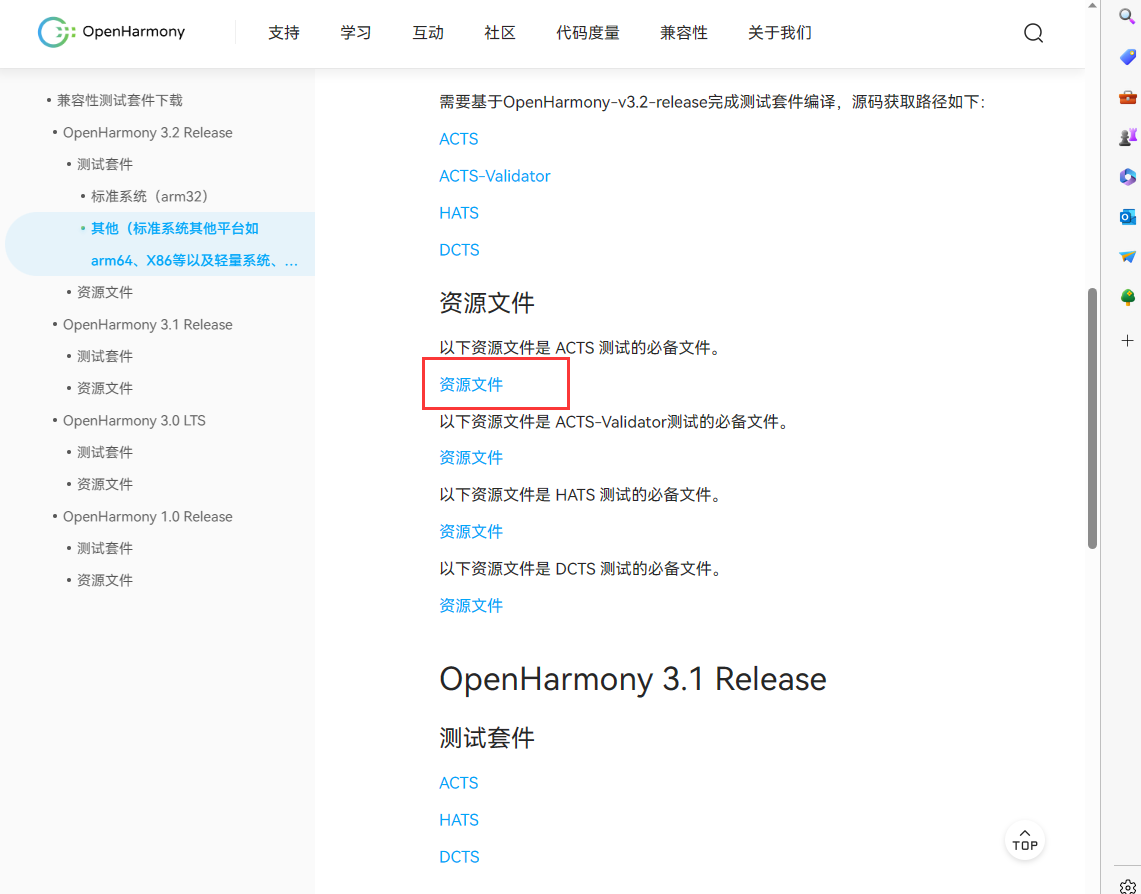Select 资源文件 under OpenHarmony 3.0 LTS sidebar
The width and height of the screenshot is (1141, 894).
(105, 484)
